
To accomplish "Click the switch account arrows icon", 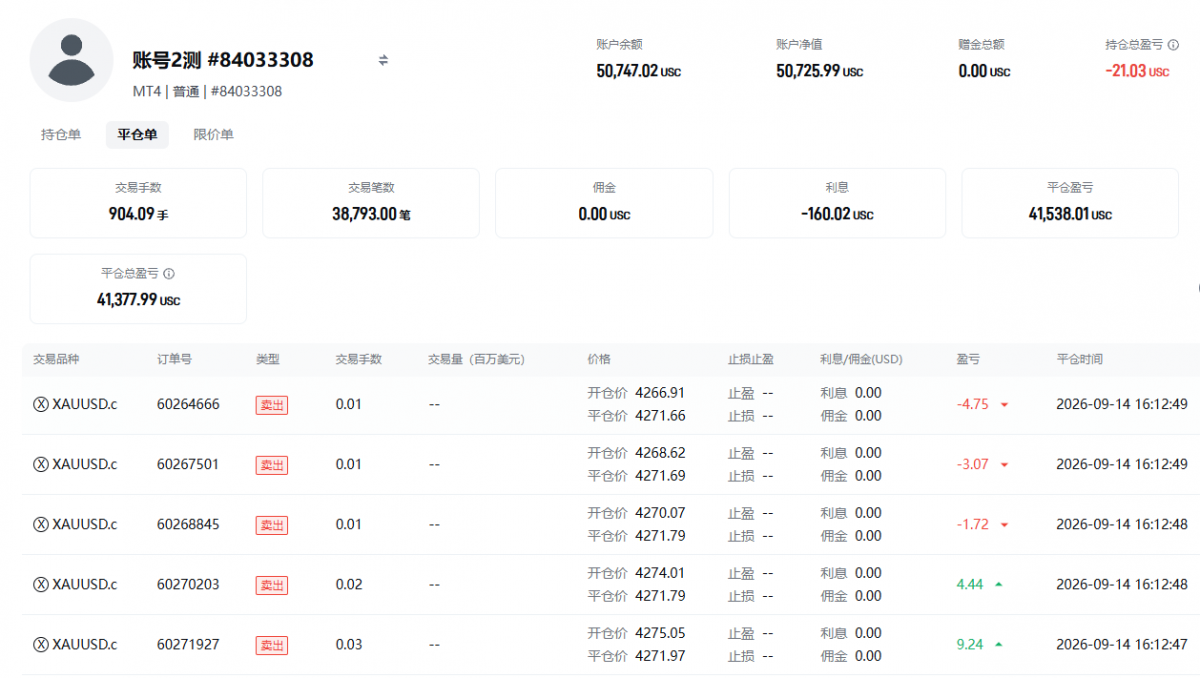I will tap(383, 60).
